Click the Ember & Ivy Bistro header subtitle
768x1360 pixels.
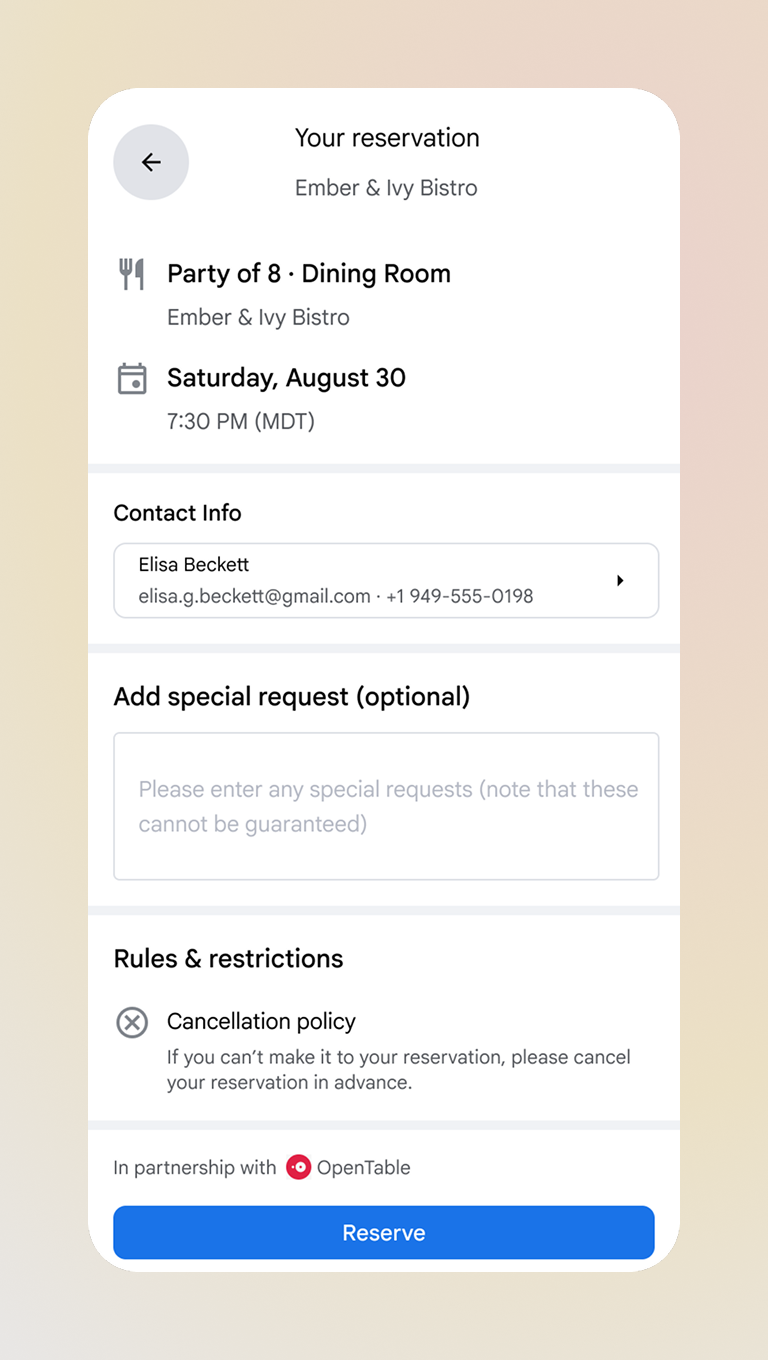386,188
